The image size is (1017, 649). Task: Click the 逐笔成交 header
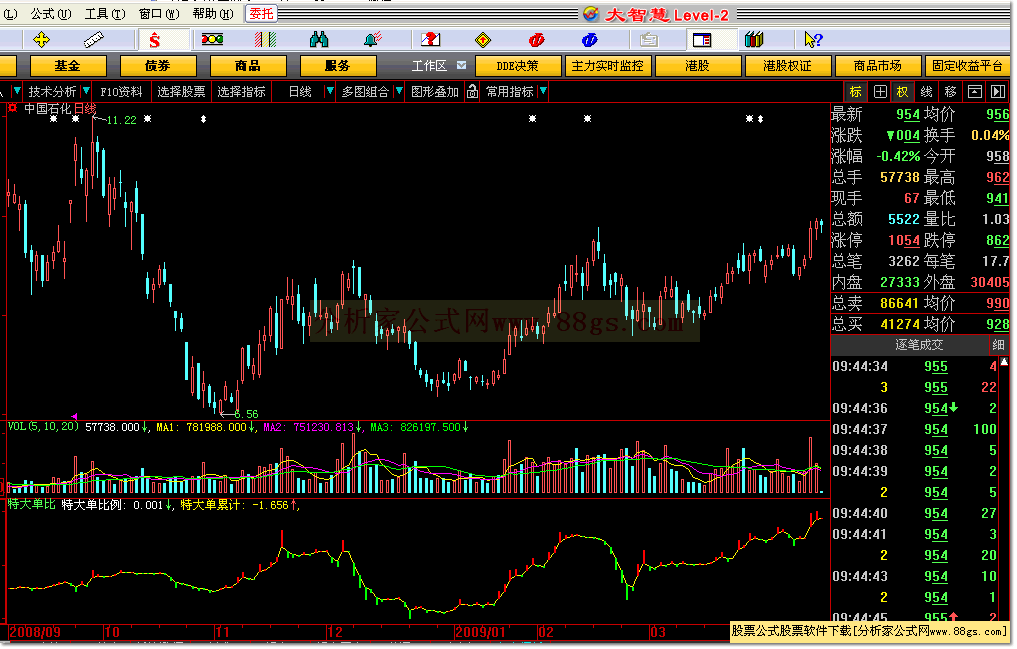(919, 345)
